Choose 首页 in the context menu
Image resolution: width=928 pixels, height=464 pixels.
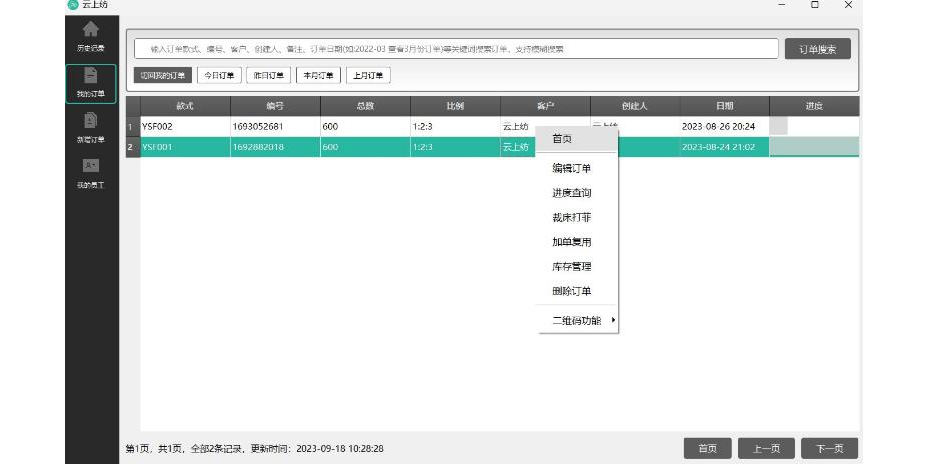pos(563,138)
